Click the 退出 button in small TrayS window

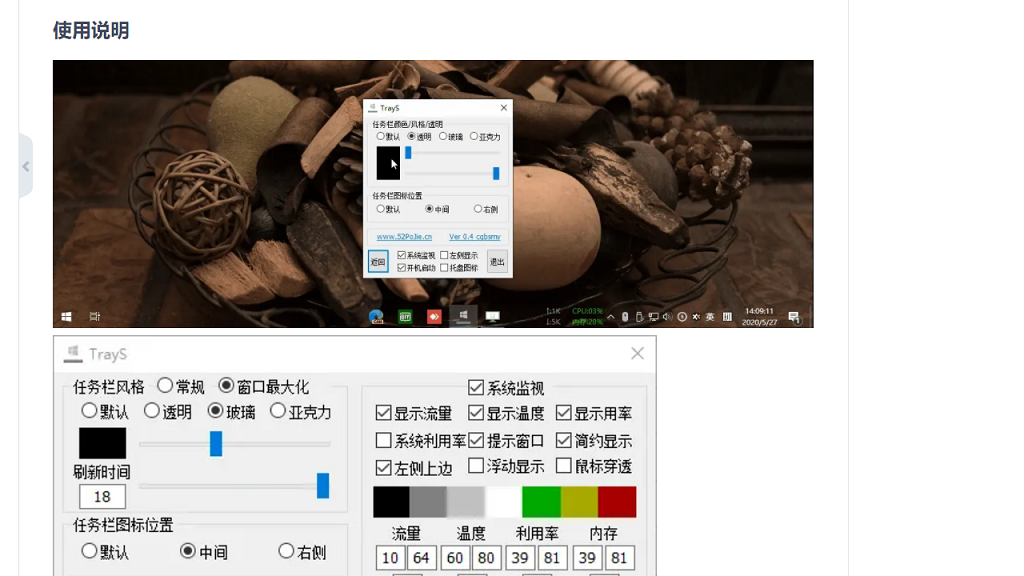497,262
